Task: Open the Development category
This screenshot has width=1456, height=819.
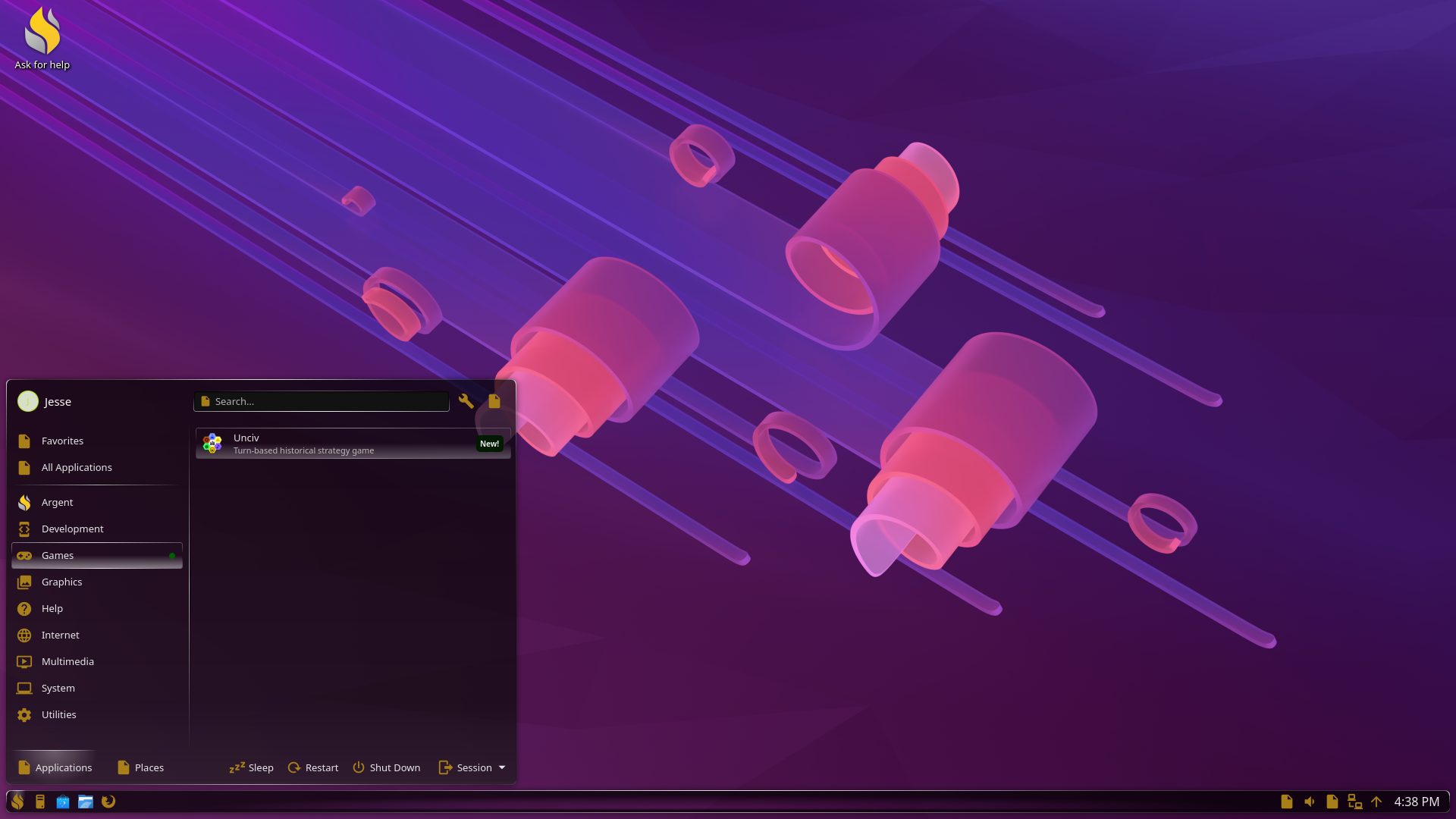Action: tap(97, 529)
